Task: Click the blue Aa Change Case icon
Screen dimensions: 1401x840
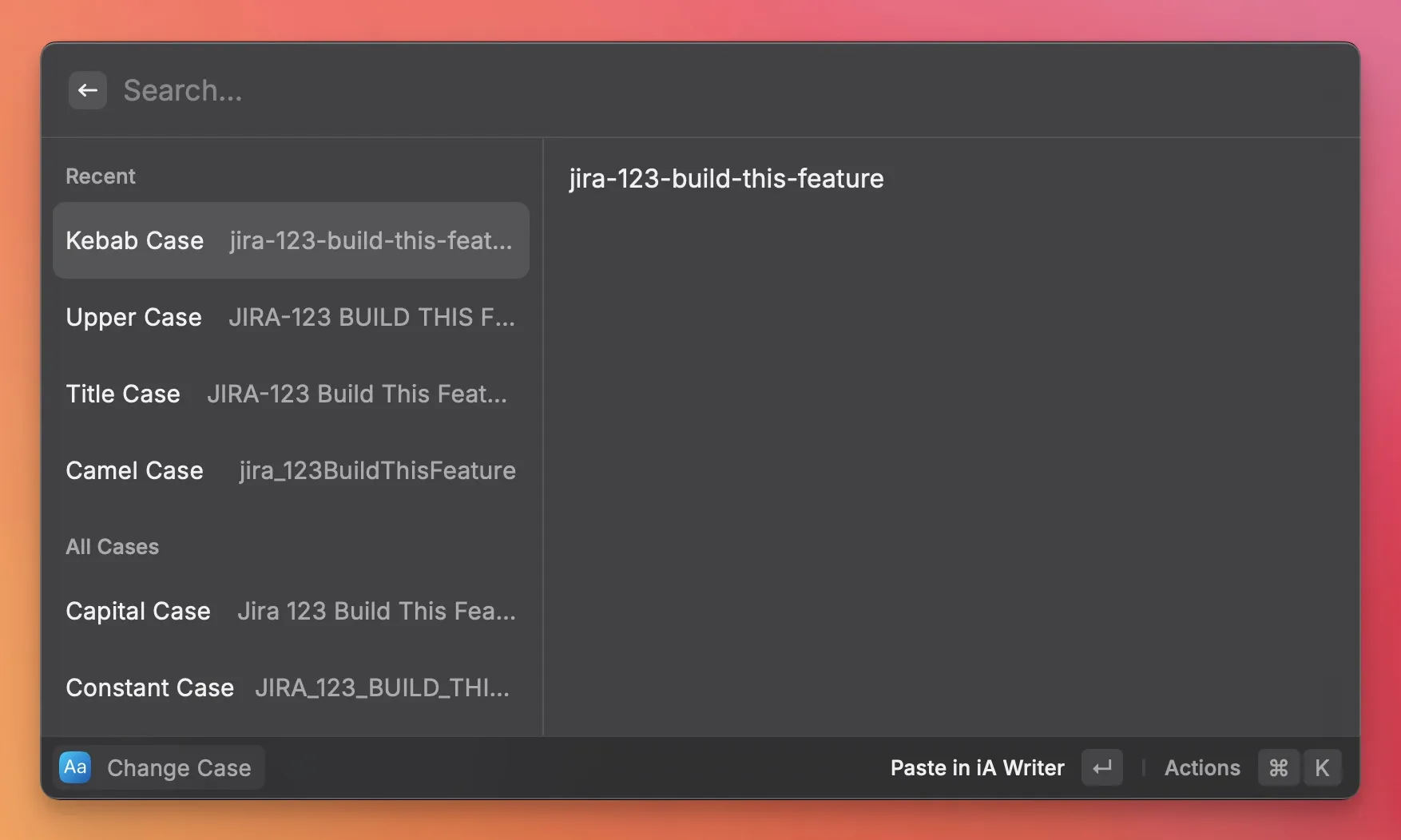Action: pyautogui.click(x=75, y=767)
